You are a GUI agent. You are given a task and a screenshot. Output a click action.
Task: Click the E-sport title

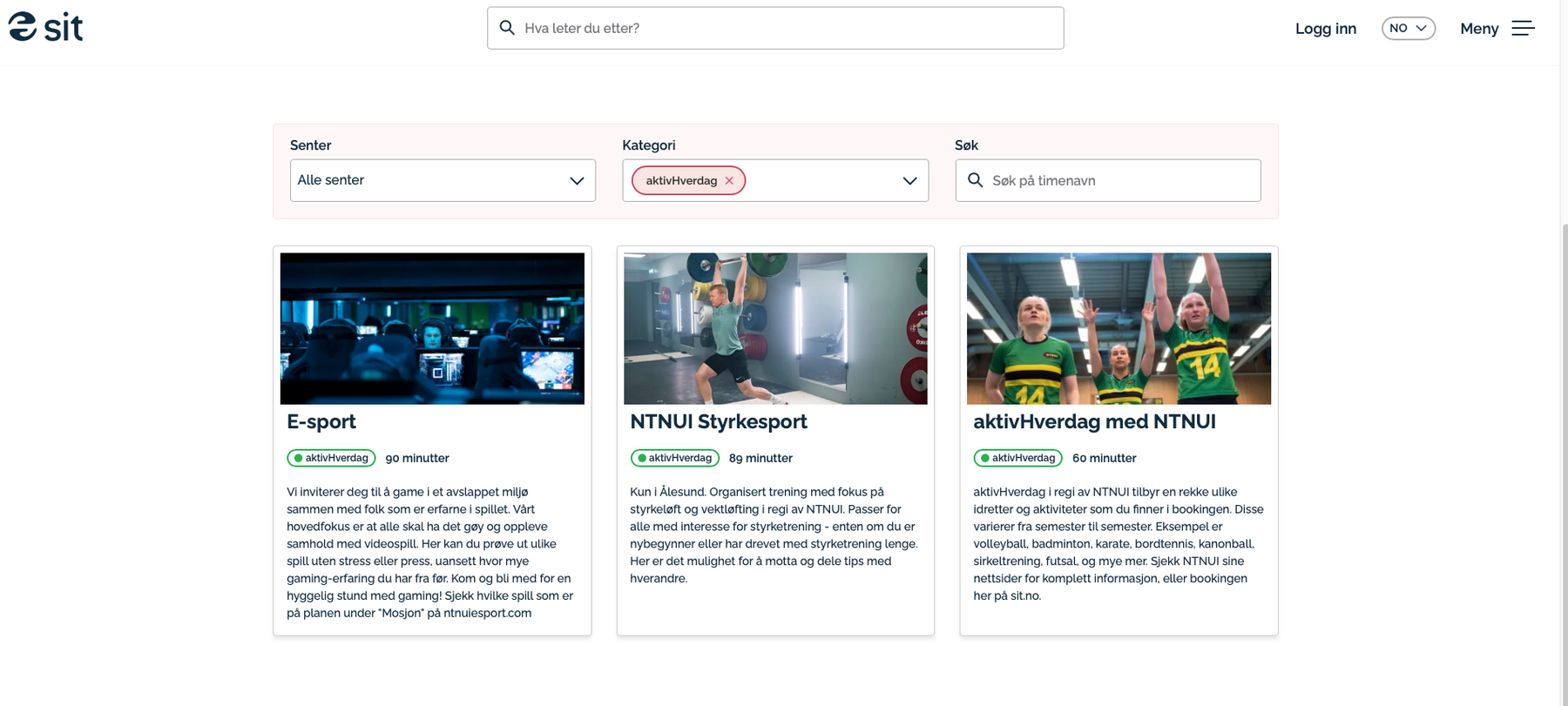coord(321,422)
